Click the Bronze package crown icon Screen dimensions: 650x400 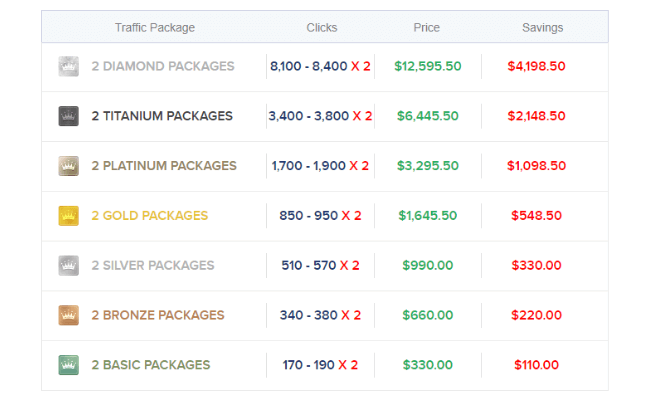tap(68, 315)
